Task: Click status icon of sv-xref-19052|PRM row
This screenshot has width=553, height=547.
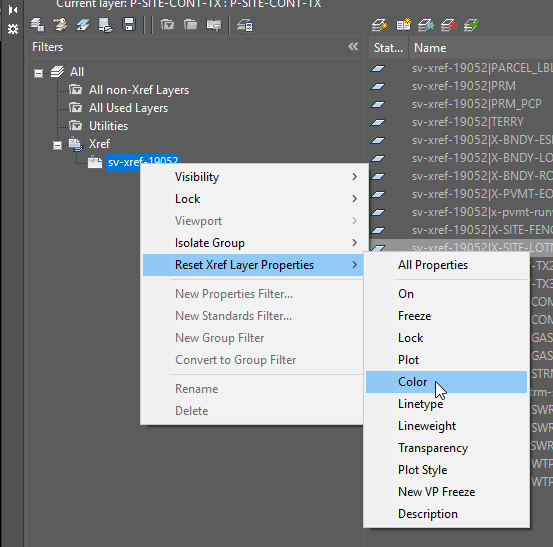Action: click(378, 86)
